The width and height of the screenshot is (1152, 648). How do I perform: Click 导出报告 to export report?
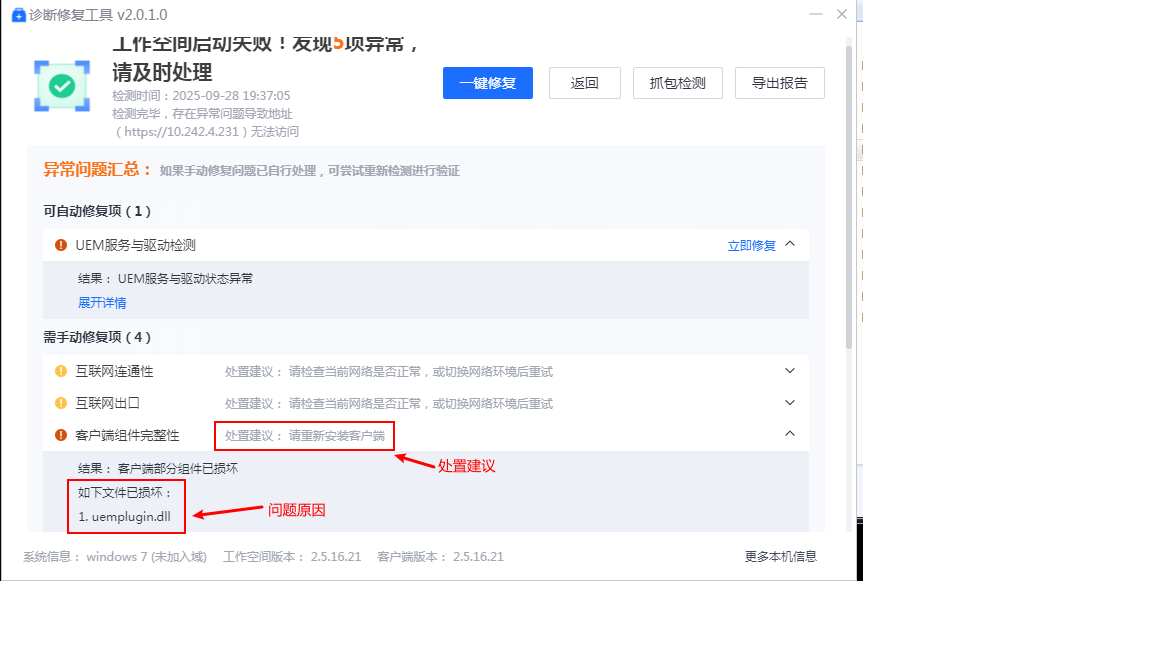tap(780, 83)
